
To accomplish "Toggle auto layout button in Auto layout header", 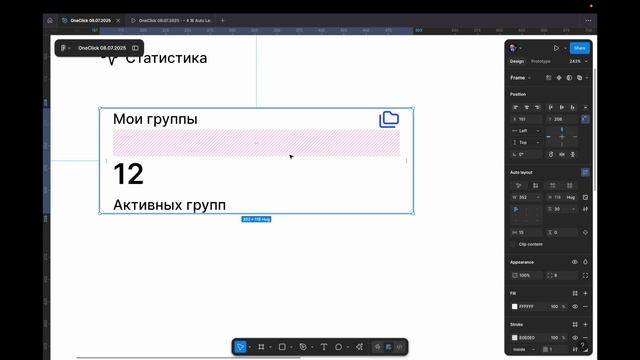I will click(x=585, y=172).
